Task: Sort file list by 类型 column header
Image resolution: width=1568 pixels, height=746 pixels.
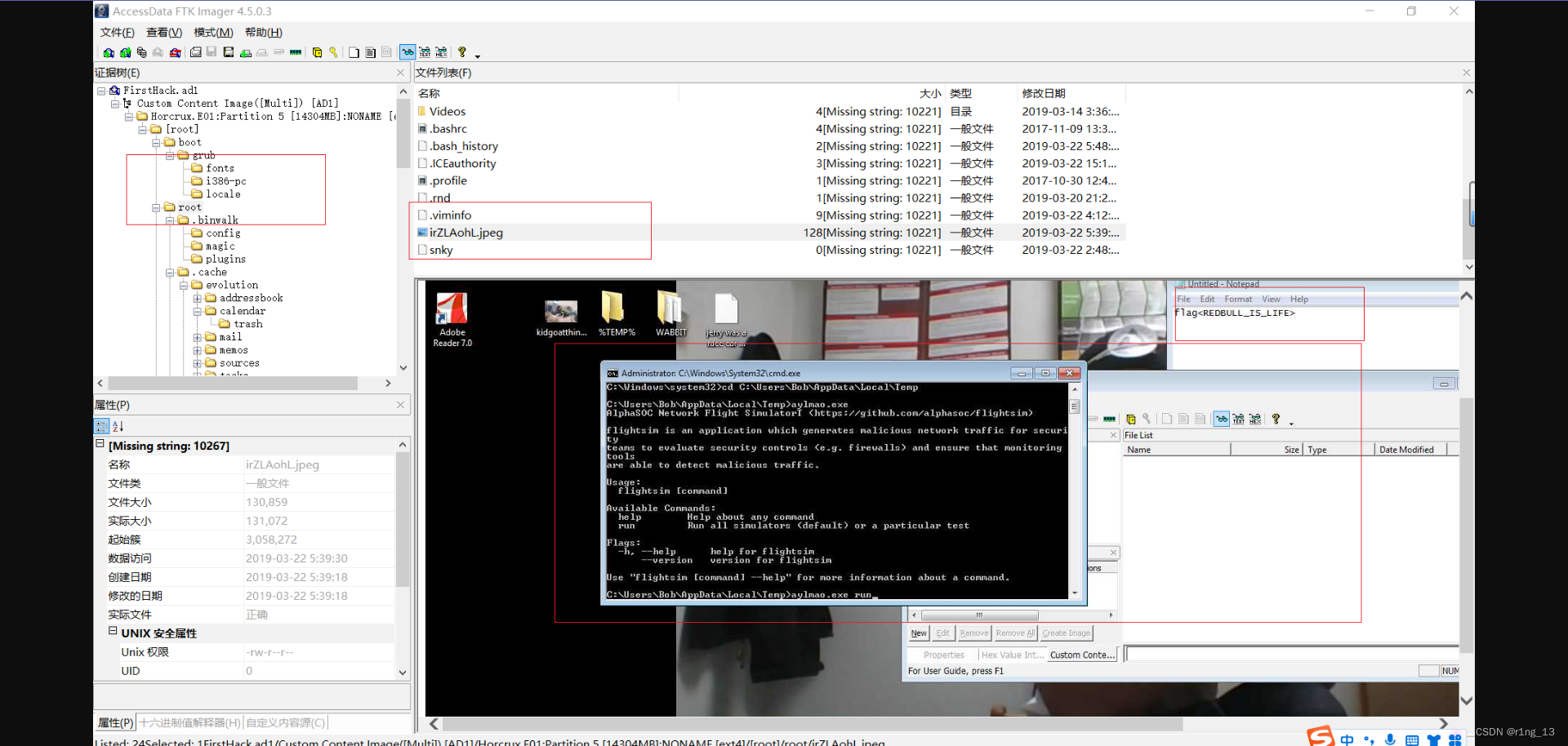Action: [x=982, y=93]
